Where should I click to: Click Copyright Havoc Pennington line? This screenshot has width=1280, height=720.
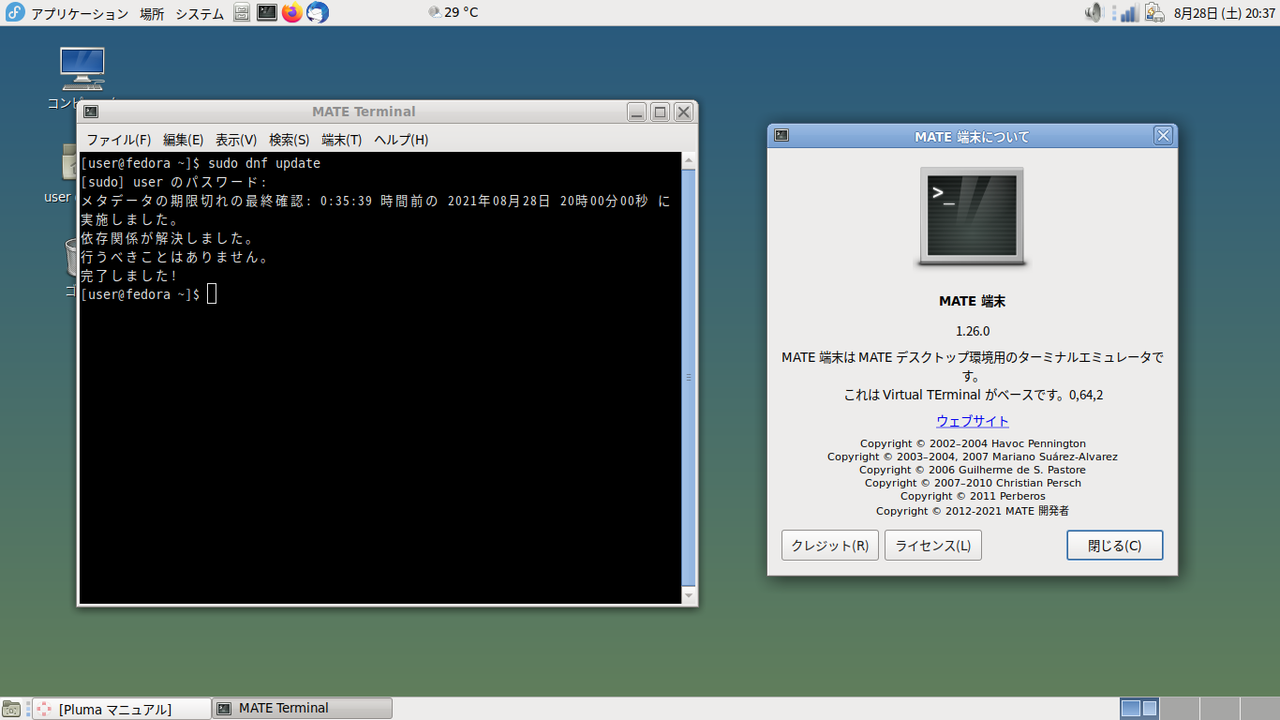point(972,444)
